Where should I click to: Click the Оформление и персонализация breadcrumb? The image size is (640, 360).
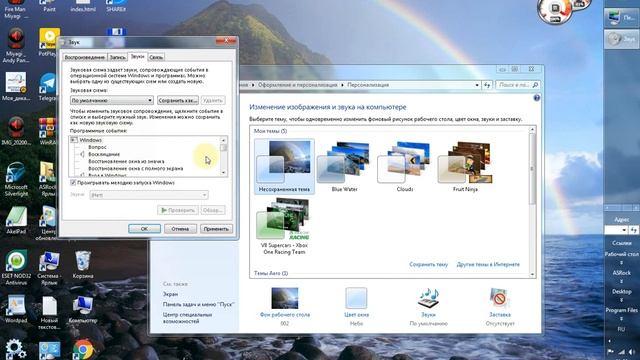(x=298, y=85)
